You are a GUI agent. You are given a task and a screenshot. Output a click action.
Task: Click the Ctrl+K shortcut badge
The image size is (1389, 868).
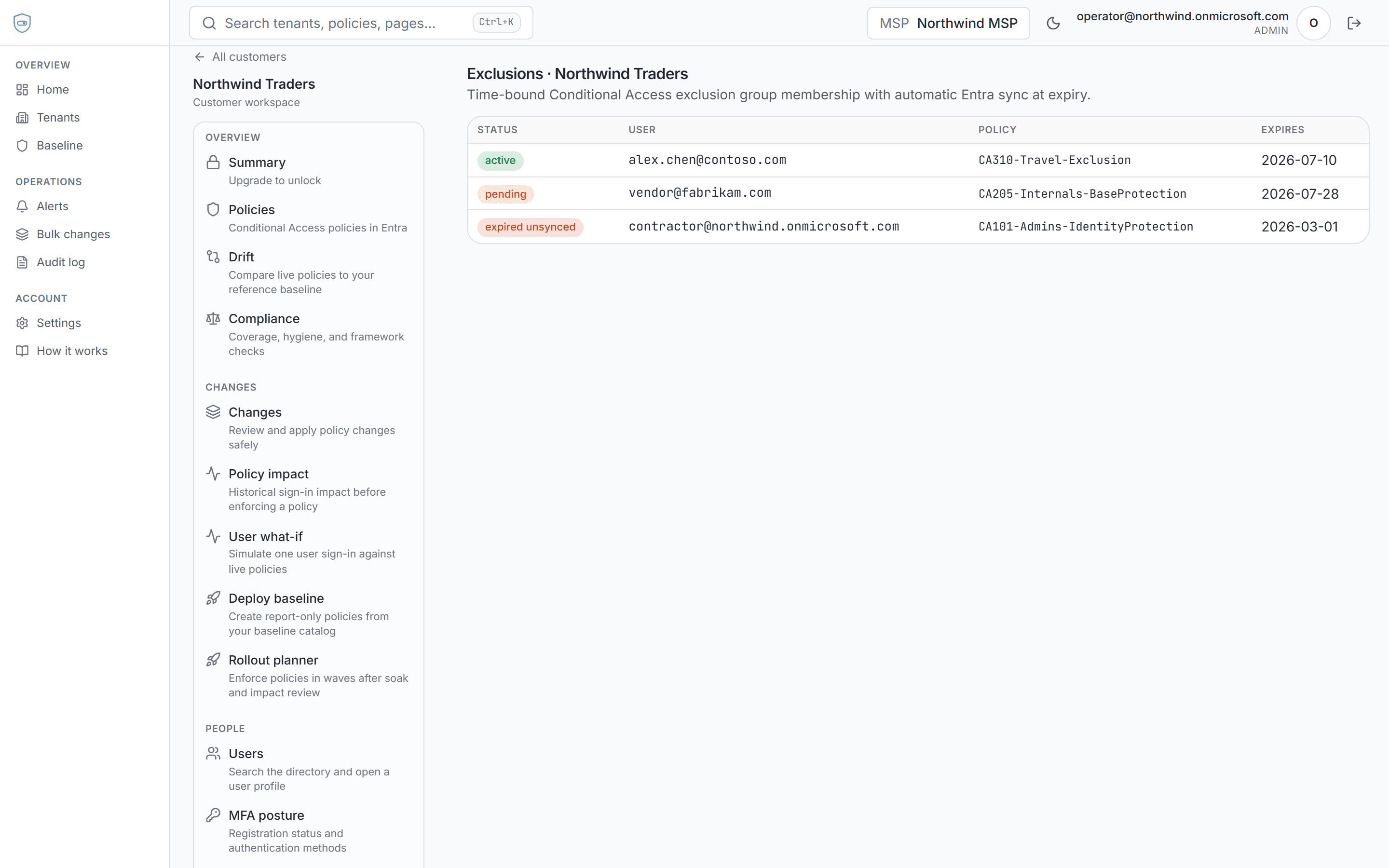click(496, 22)
